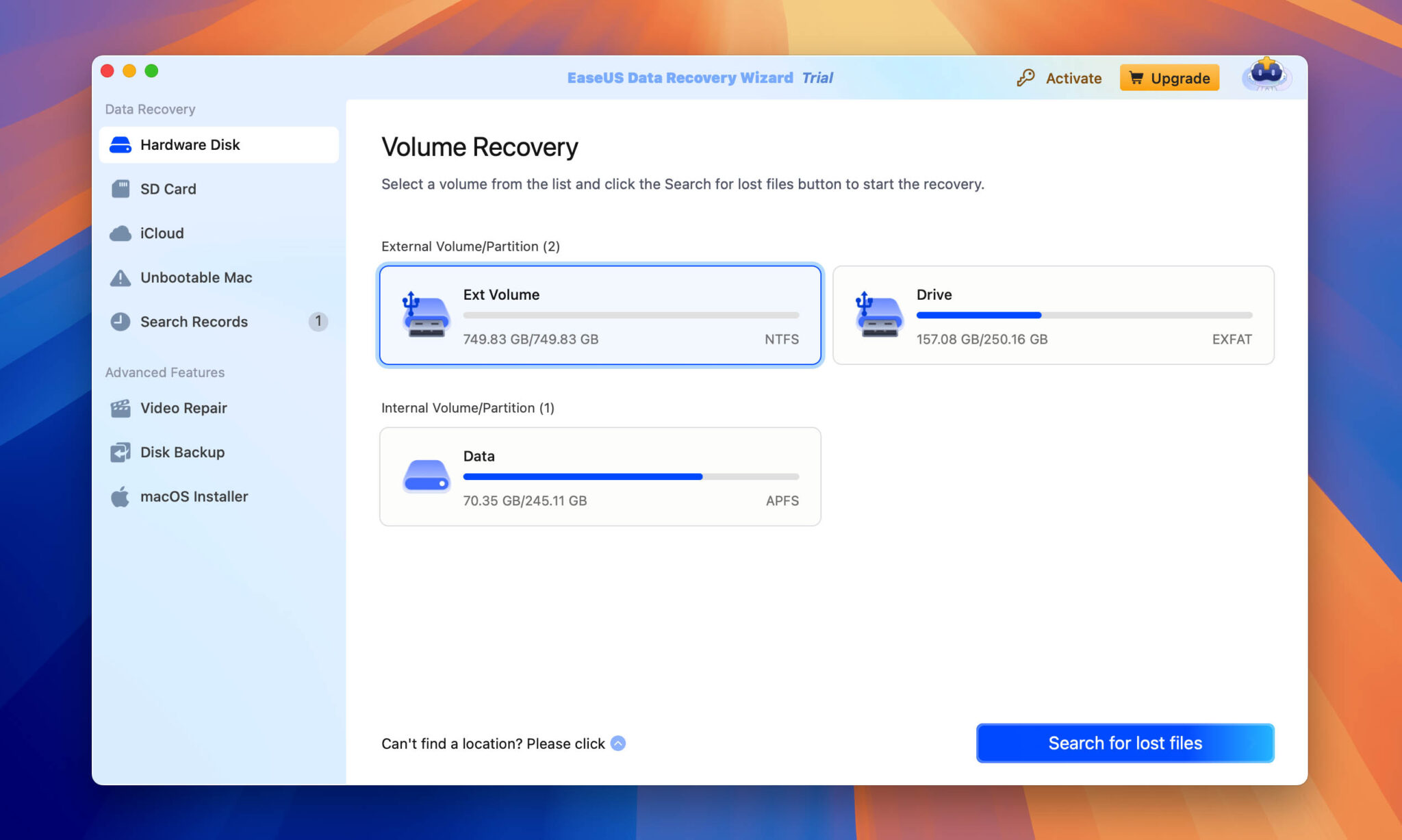Open macOS Installer Apple icon
Image resolution: width=1402 pixels, height=840 pixels.
point(120,497)
